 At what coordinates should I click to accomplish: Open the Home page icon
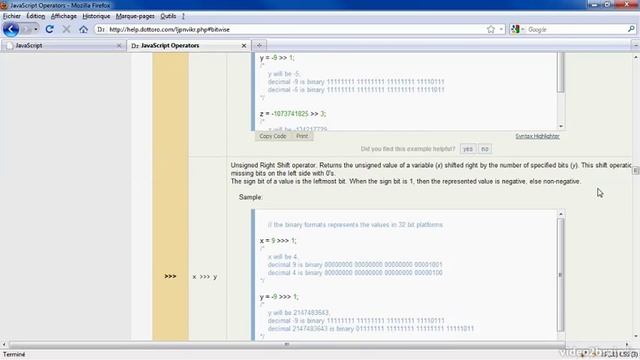click(x=83, y=29)
